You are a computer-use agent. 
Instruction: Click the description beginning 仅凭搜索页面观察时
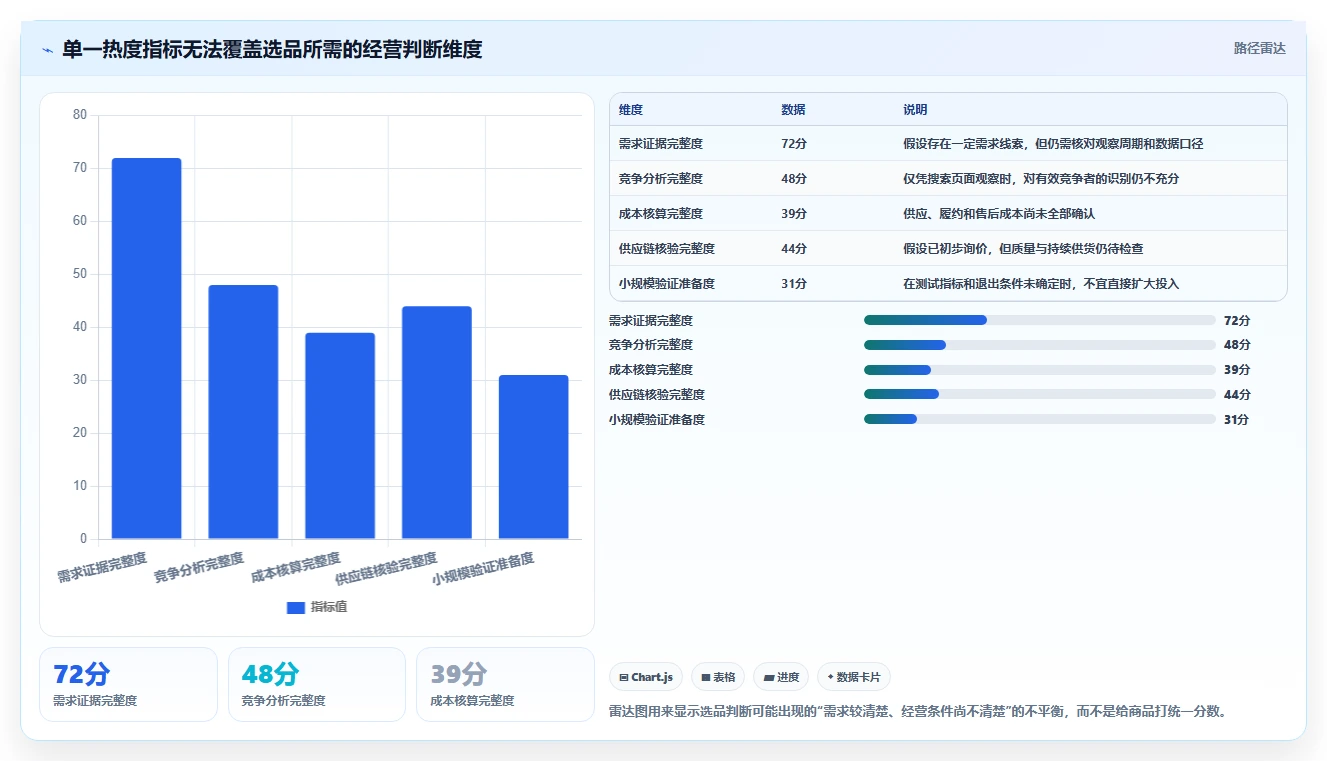[1041, 179]
